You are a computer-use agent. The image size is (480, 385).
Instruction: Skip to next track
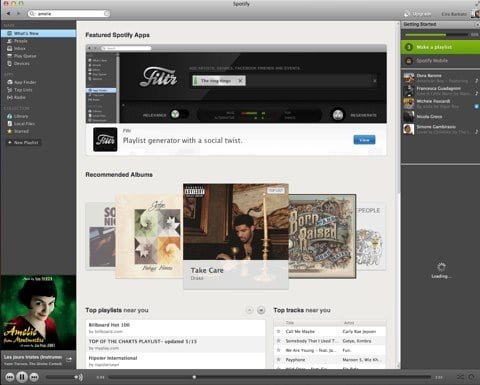tap(34, 377)
